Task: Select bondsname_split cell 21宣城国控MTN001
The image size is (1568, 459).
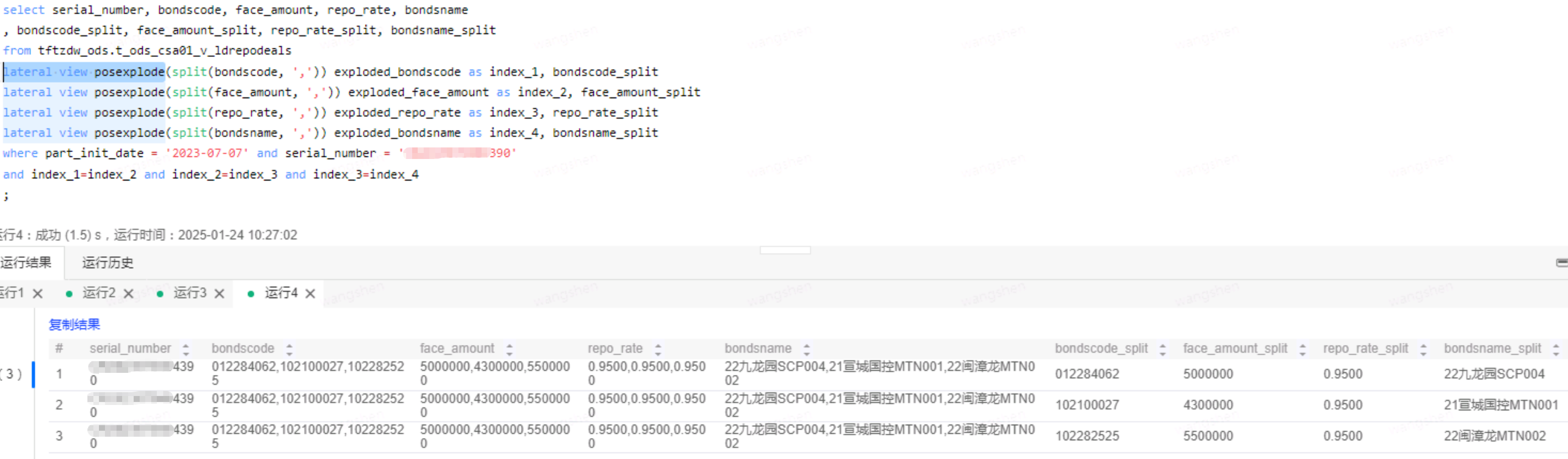Action: 1501,405
